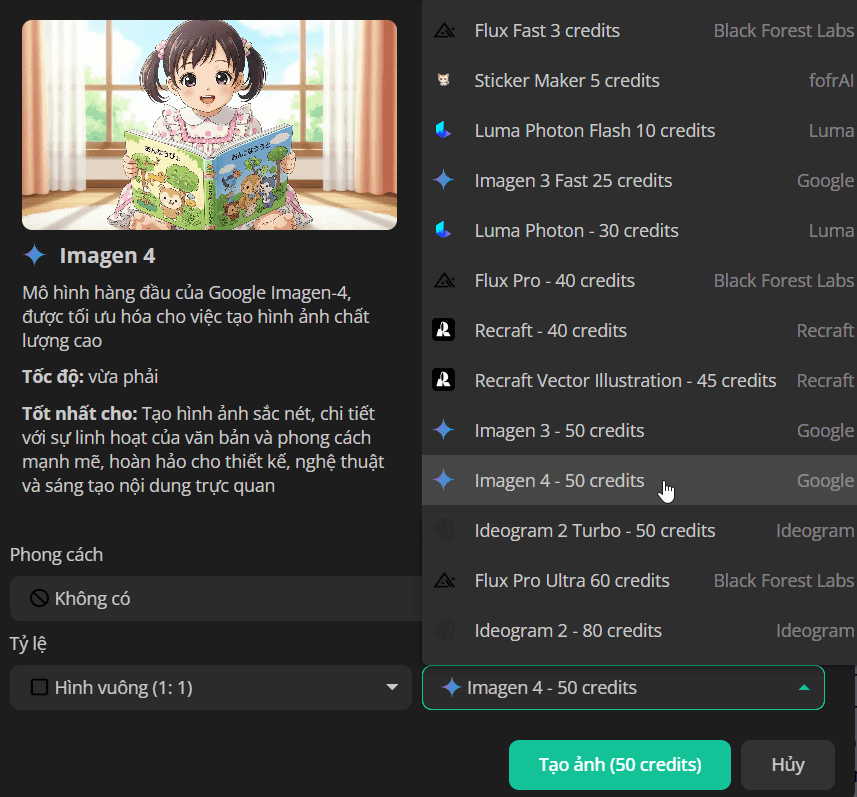Click the ratio dropdown arrow
Viewport: 857px width, 797px height.
click(392, 687)
